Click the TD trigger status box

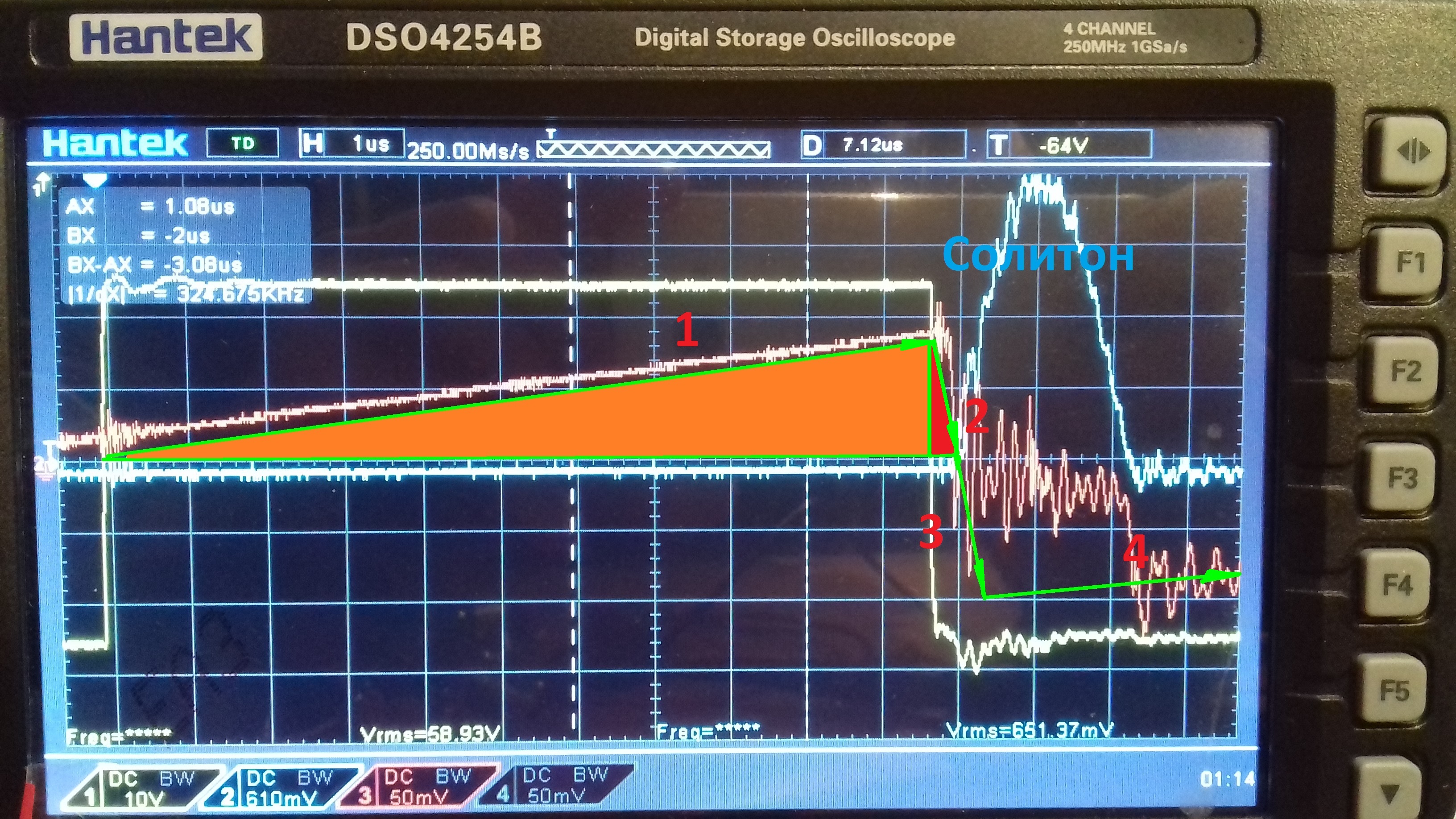[x=243, y=144]
